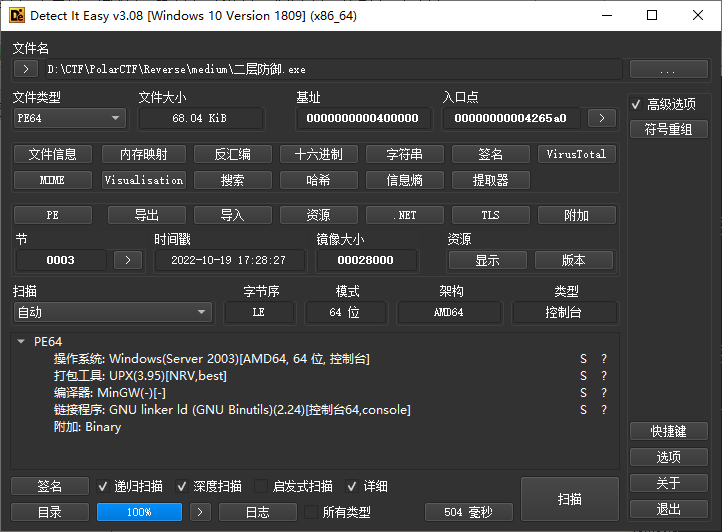The height and width of the screenshot is (532, 722).
Task: Enable the 所有类型 checkbox
Action: click(311, 512)
